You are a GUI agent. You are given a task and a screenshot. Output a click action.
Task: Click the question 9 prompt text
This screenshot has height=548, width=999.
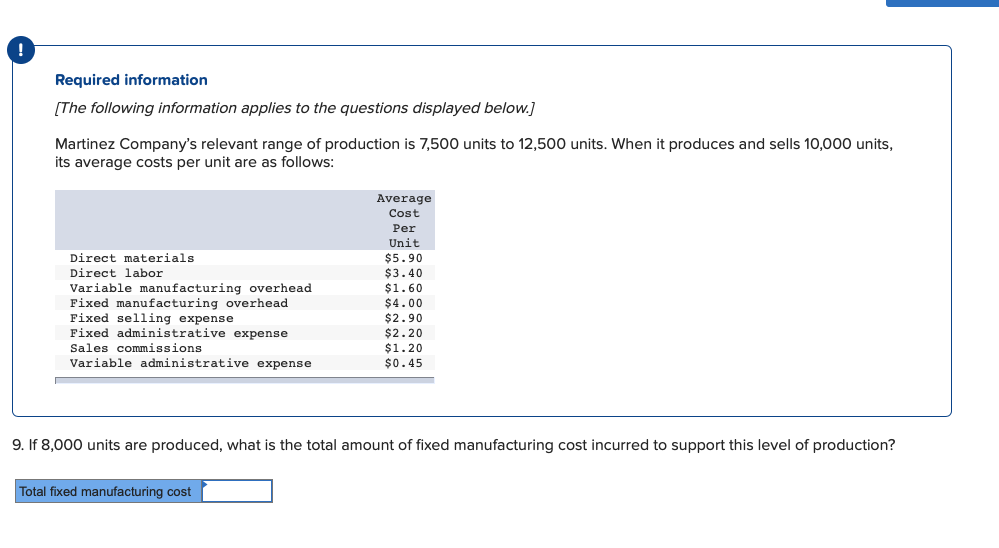pyautogui.click(x=454, y=445)
